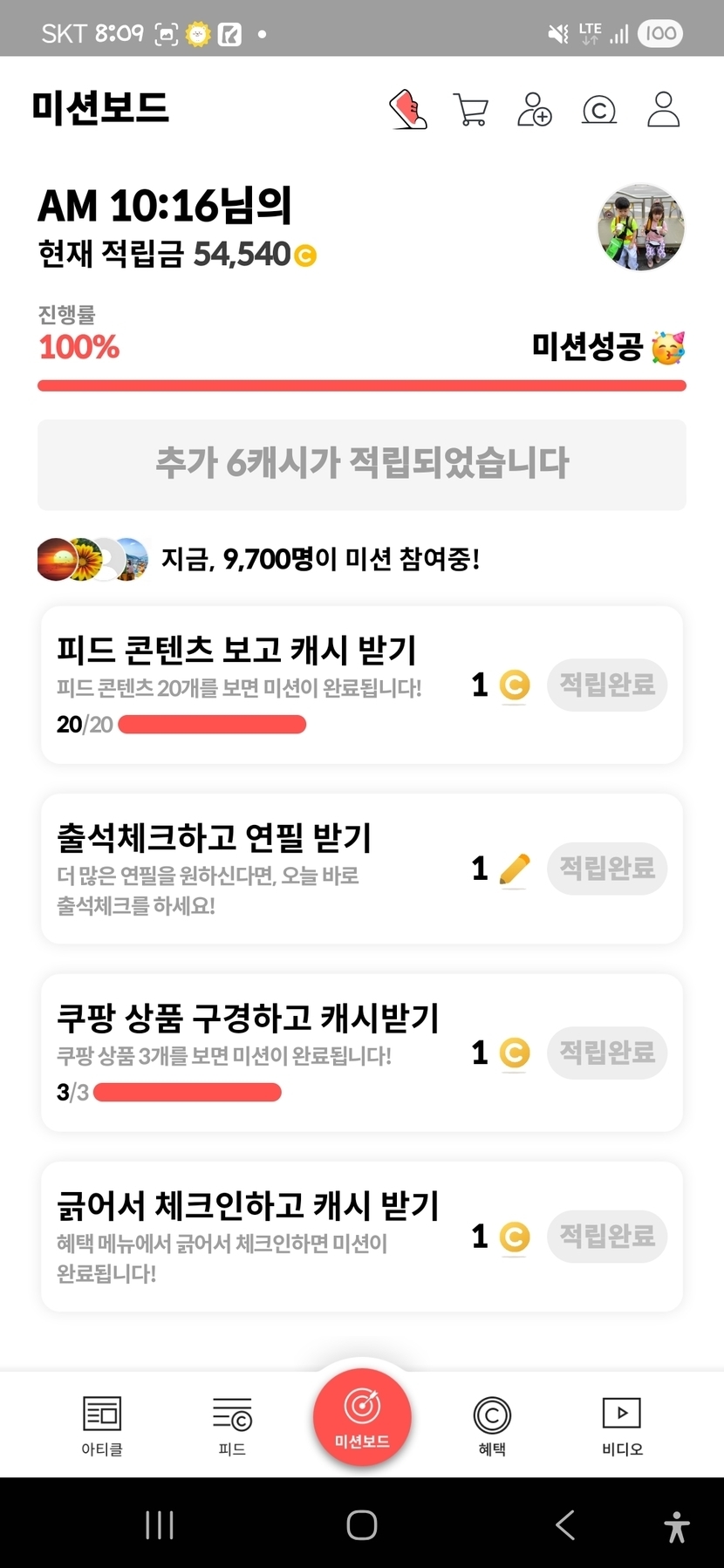Tap the Android back navigation button
The height and width of the screenshot is (1568, 724).
click(565, 1525)
